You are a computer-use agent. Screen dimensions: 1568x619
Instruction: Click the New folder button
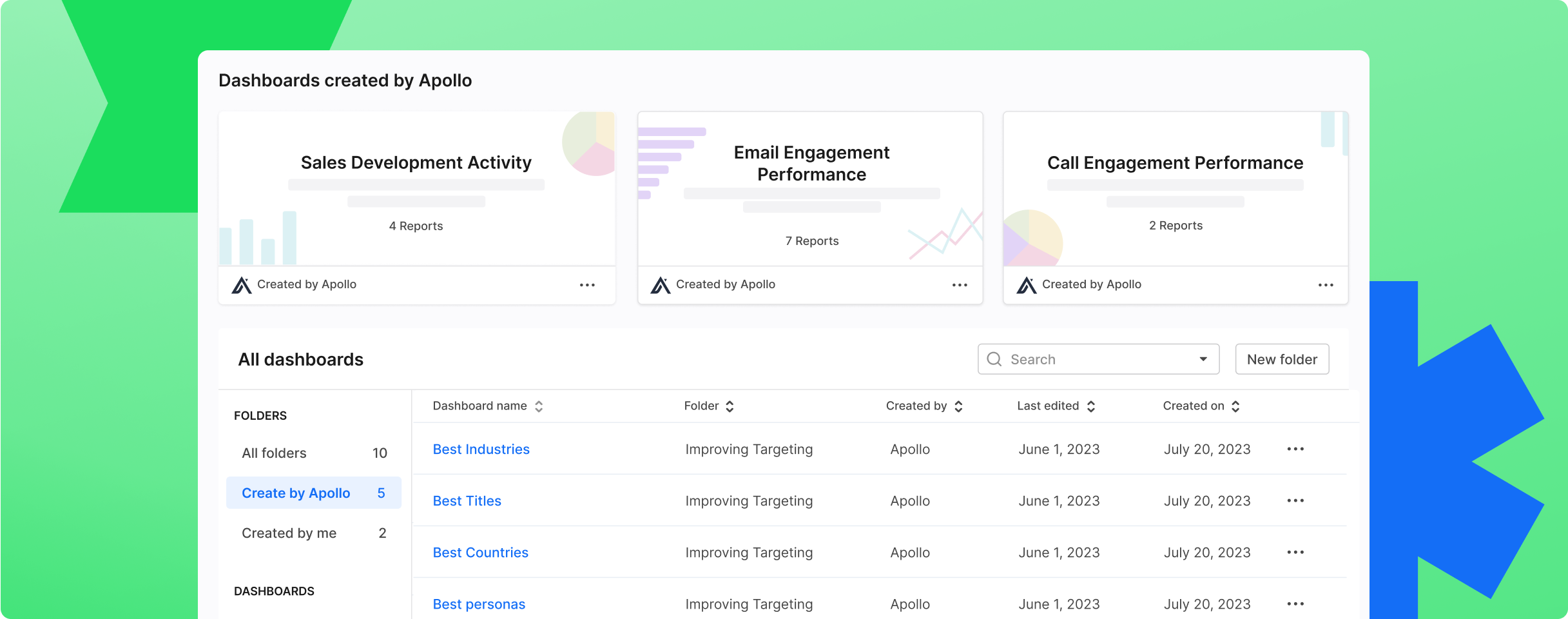1282,359
